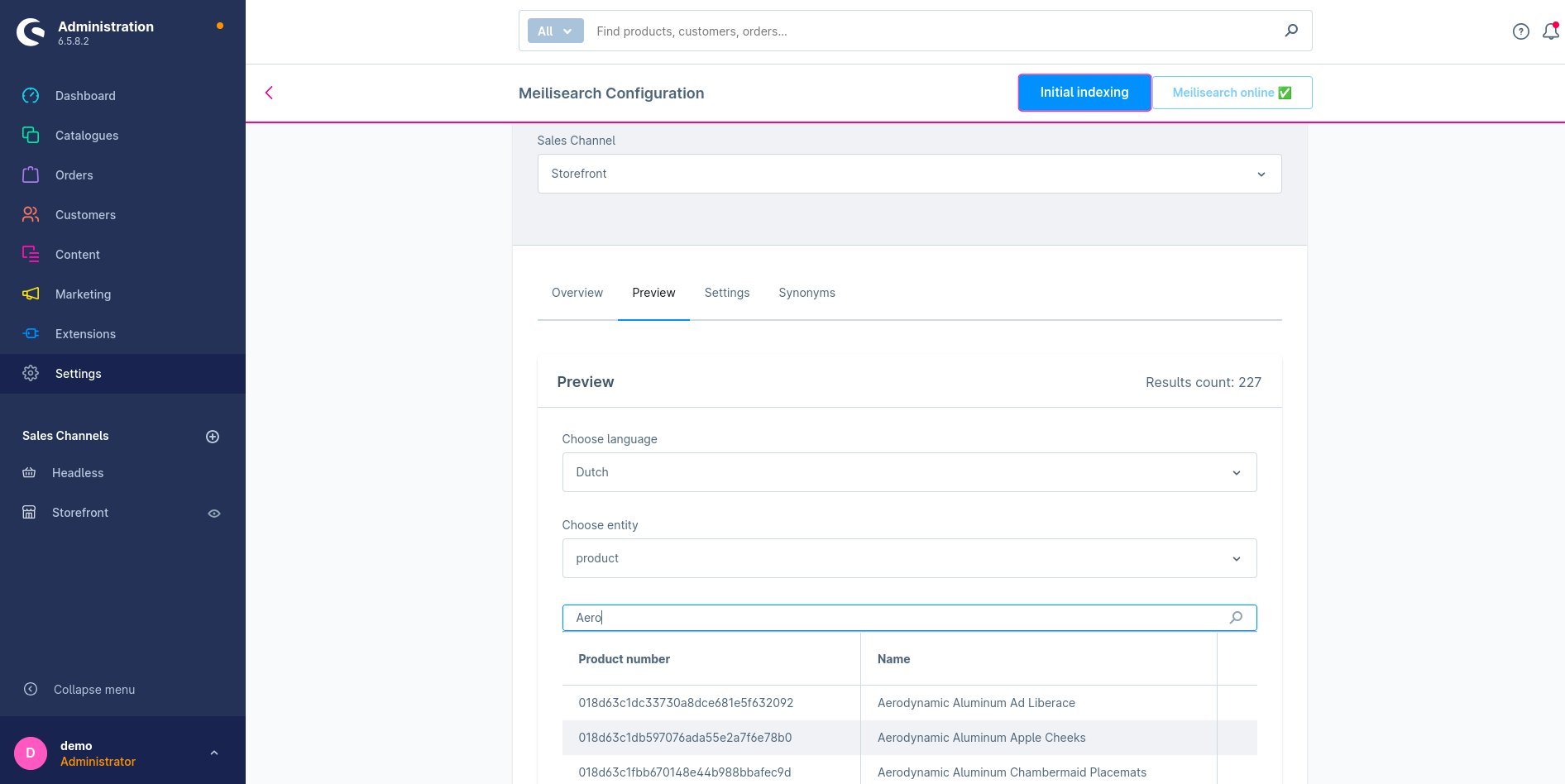This screenshot has width=1565, height=784.
Task: Switch to the Overview tab
Action: tap(577, 293)
